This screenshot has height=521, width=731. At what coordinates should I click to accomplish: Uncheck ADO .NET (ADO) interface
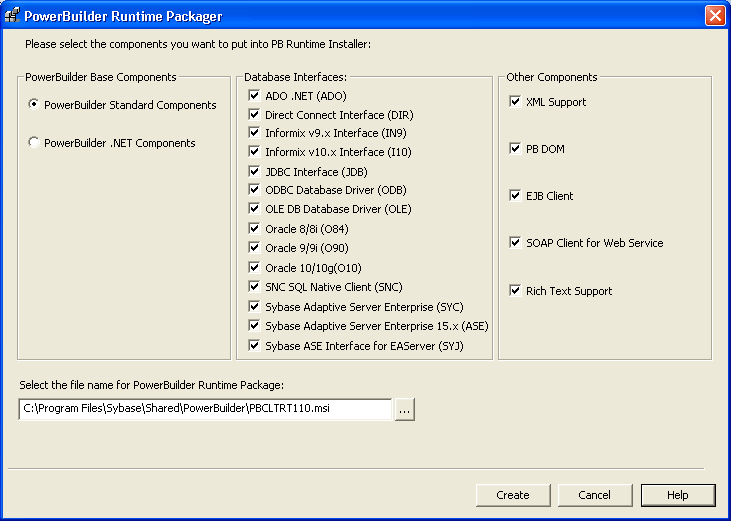click(254, 96)
